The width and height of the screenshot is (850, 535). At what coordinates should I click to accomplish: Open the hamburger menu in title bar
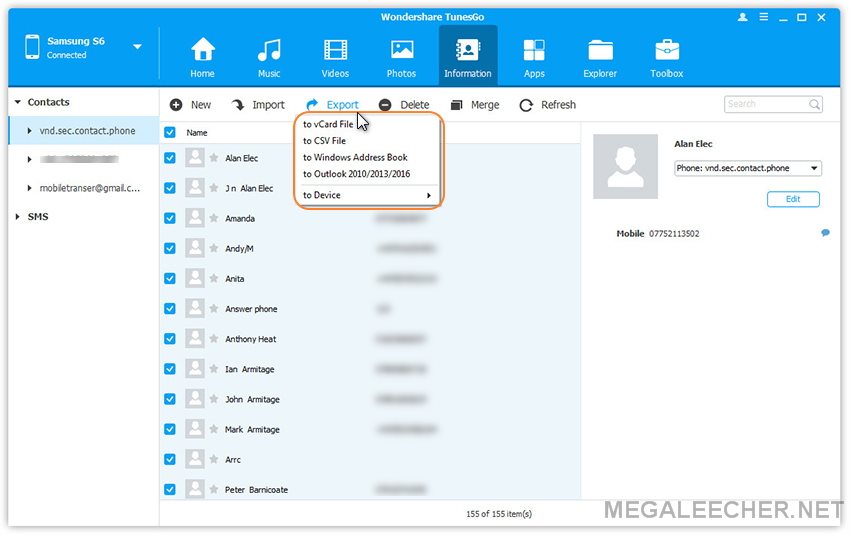pyautogui.click(x=763, y=17)
